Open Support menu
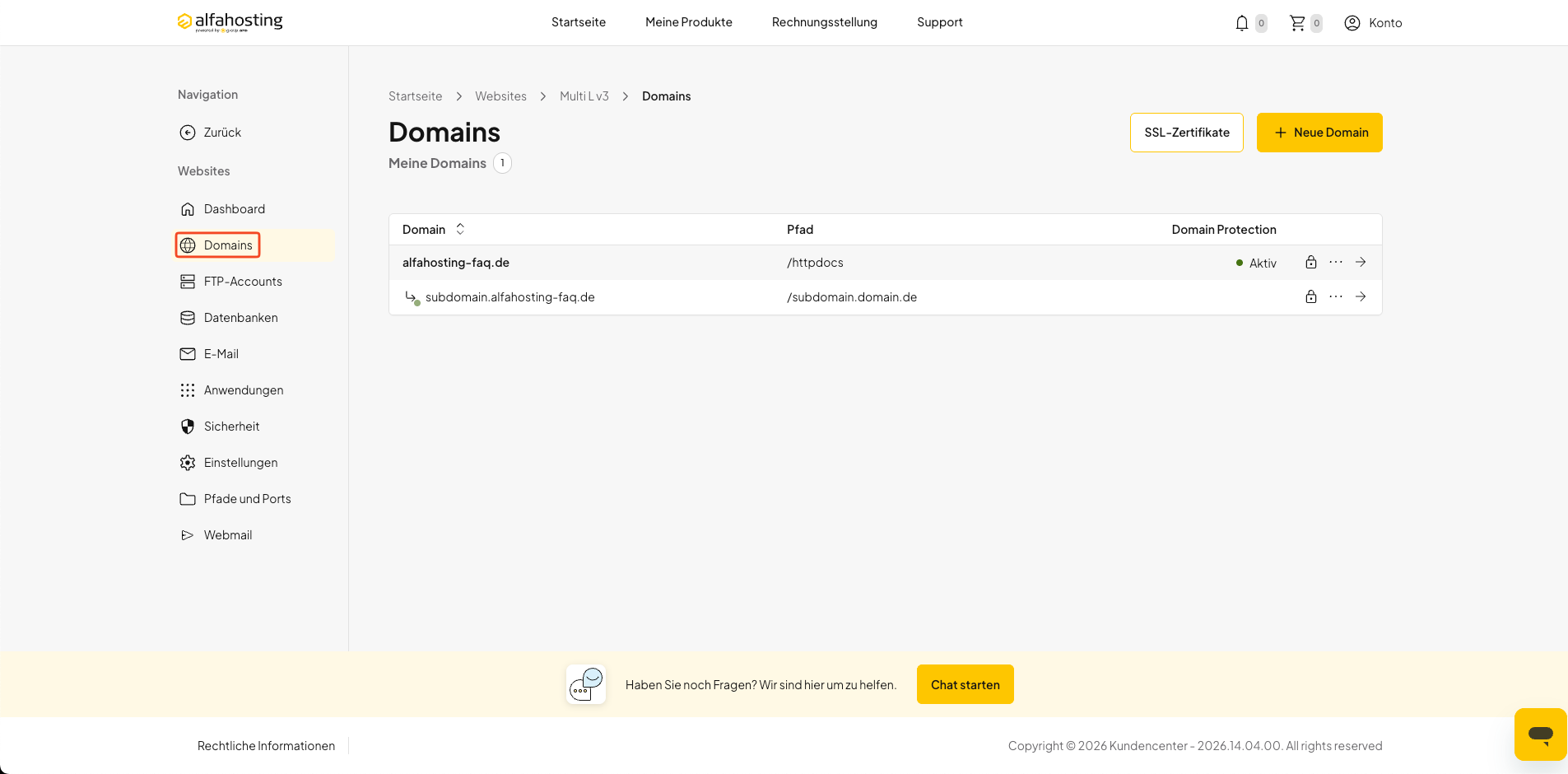This screenshot has height=774, width=1568. pyautogui.click(x=940, y=22)
